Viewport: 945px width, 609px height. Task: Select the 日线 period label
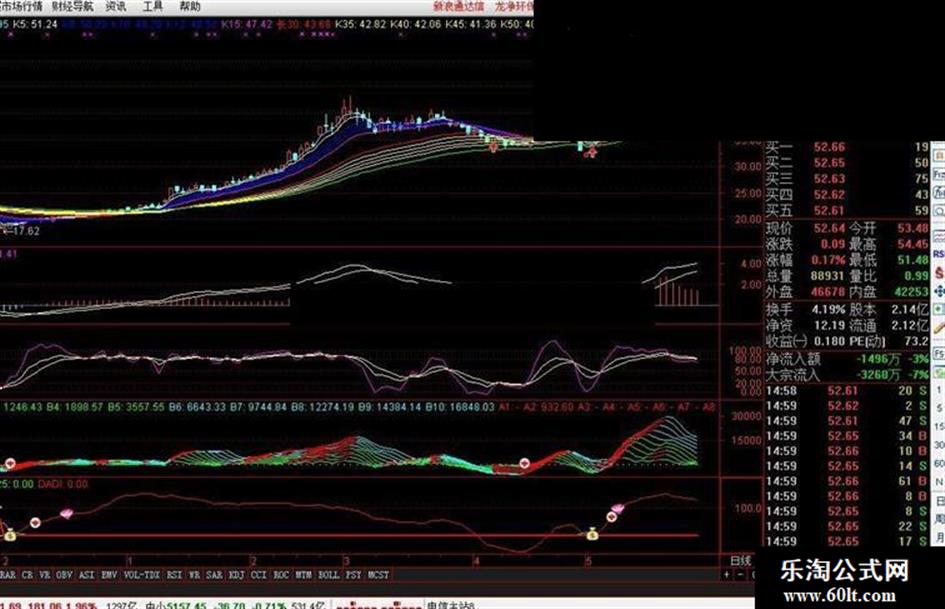pyautogui.click(x=741, y=561)
